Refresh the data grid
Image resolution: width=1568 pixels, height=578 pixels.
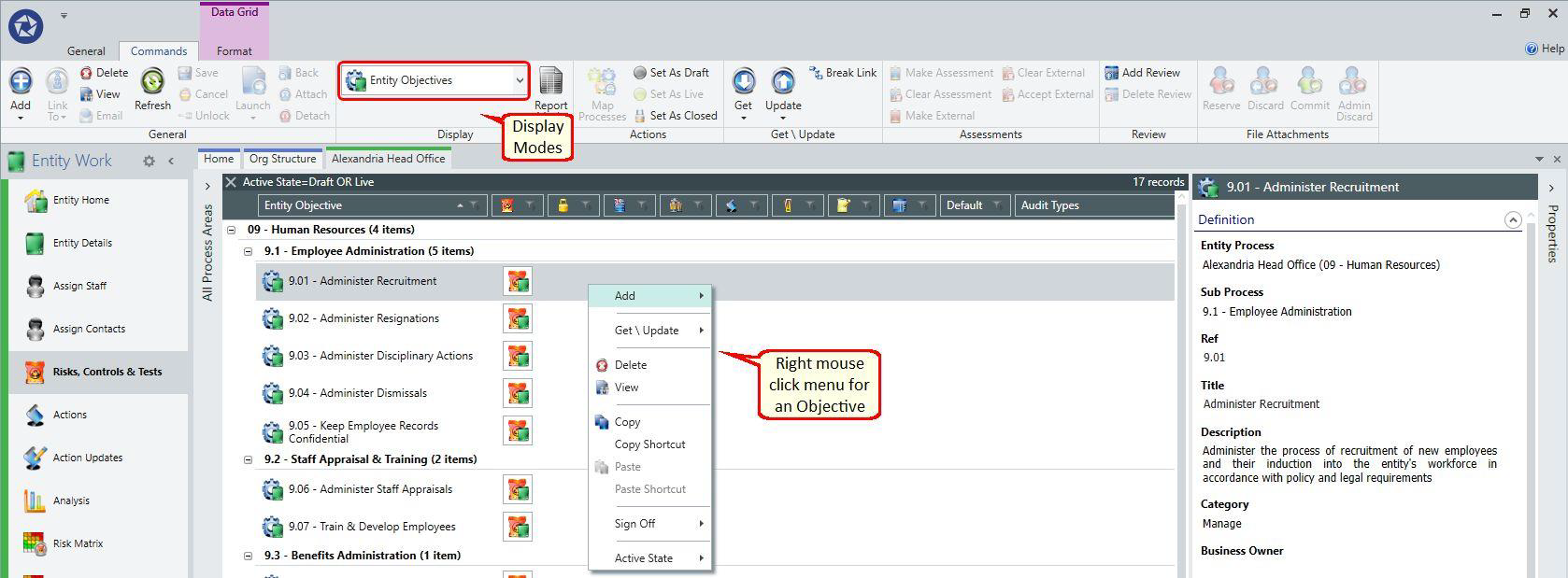[152, 91]
